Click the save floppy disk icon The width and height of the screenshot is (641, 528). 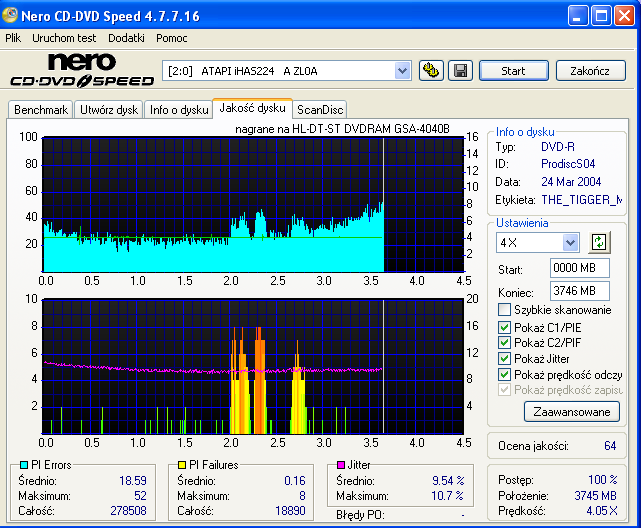[x=460, y=71]
